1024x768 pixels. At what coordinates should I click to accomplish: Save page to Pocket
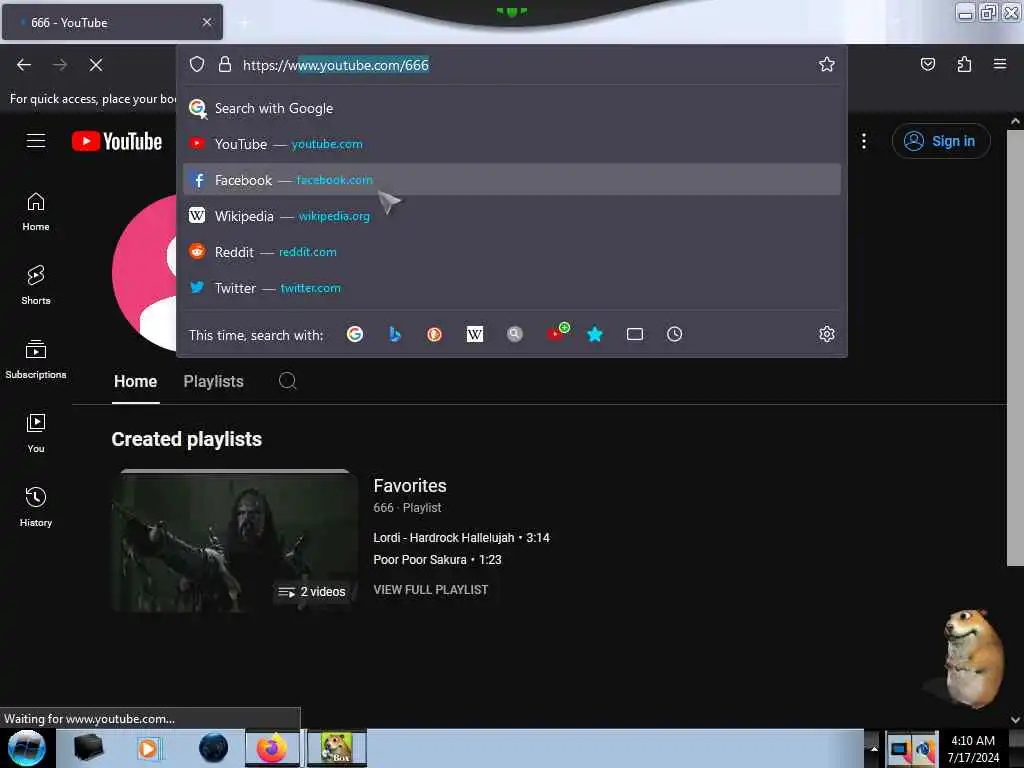pos(927,64)
